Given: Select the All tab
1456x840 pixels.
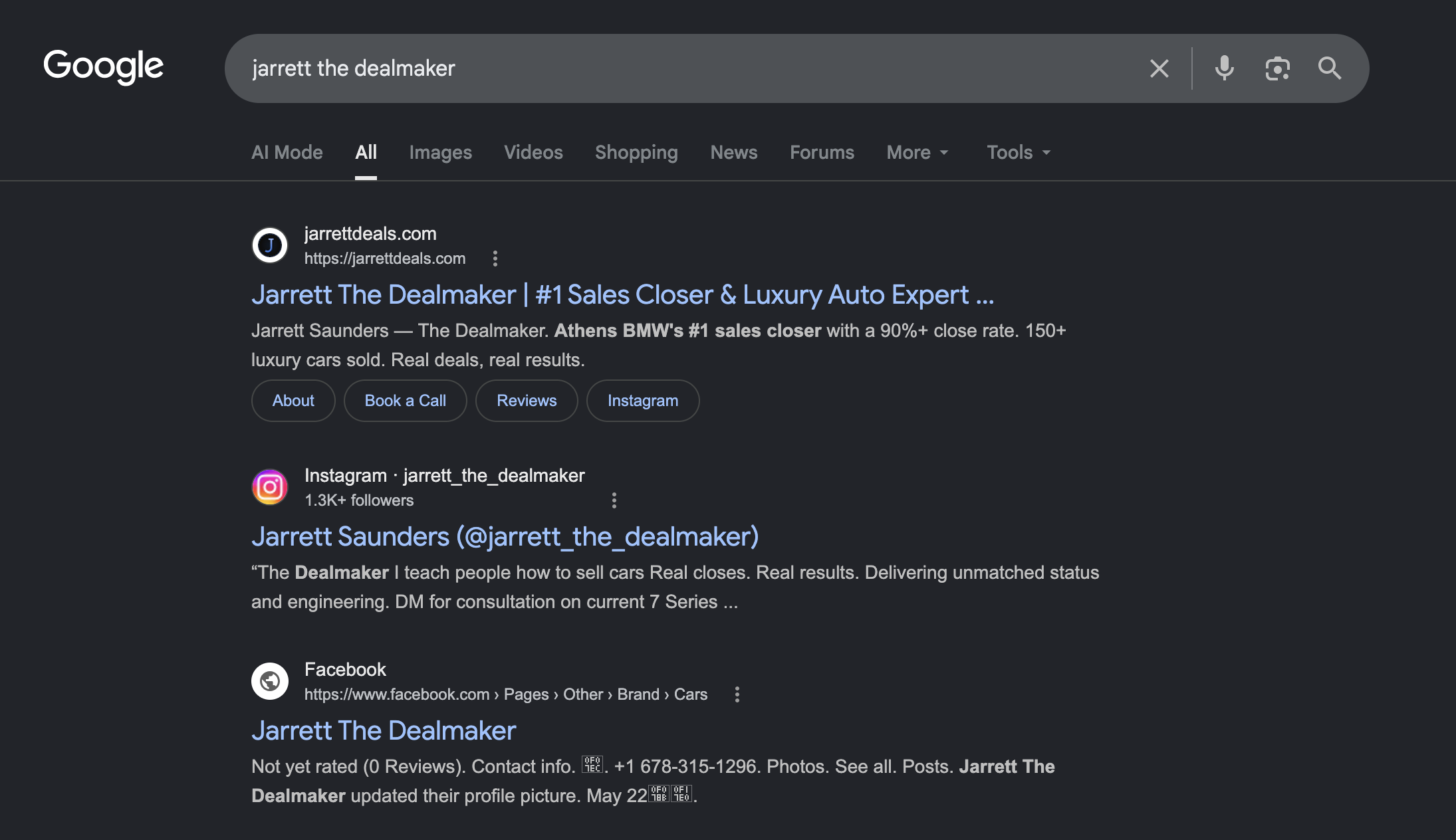Looking at the screenshot, I should [366, 152].
